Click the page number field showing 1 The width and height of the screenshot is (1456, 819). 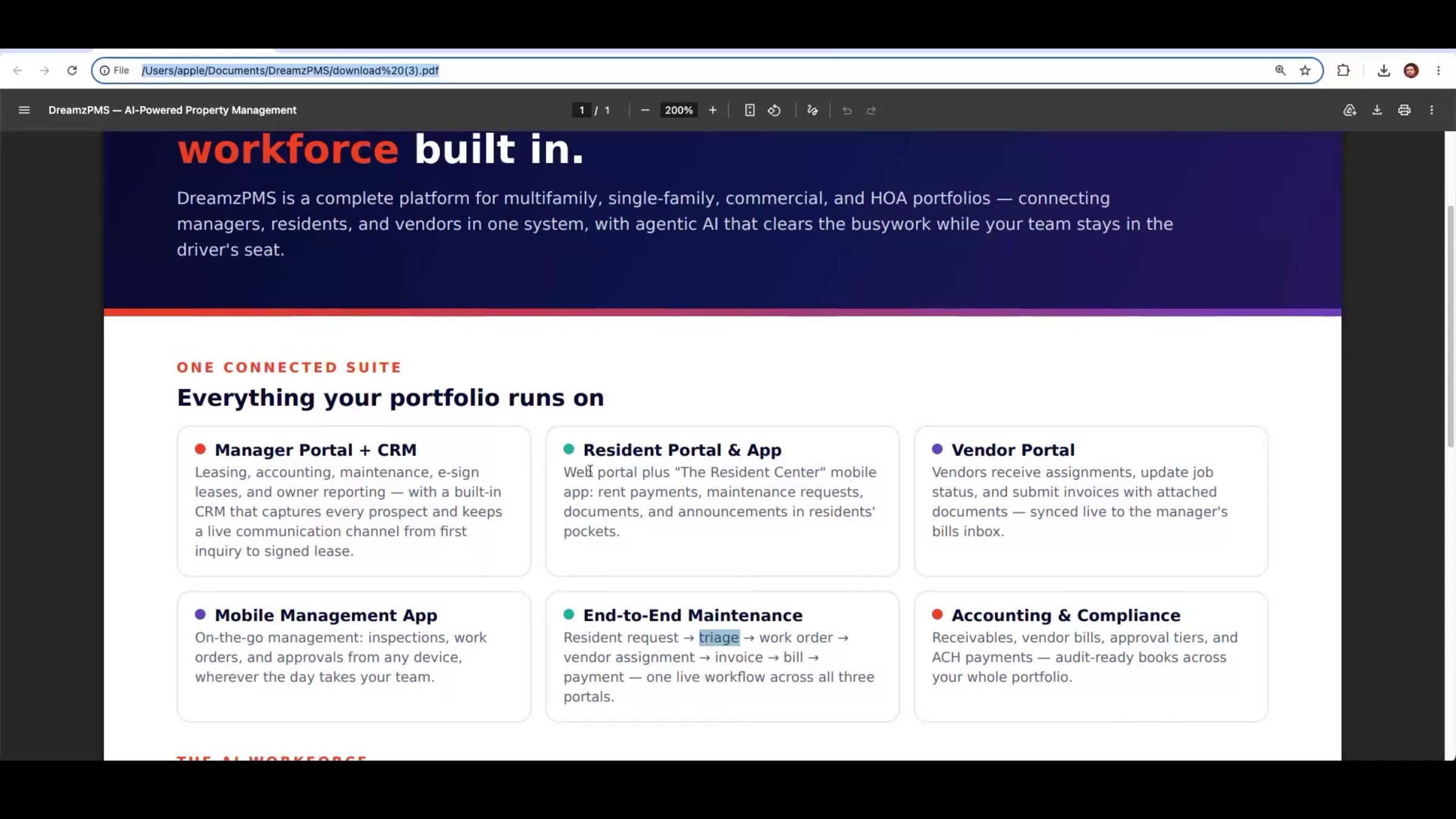point(581,110)
